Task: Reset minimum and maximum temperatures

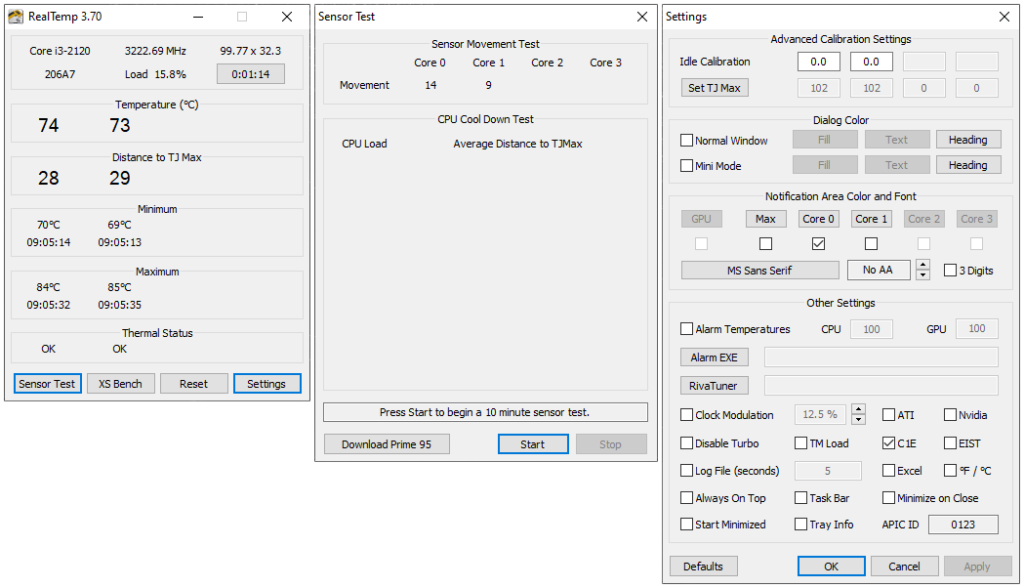Action: 193,383
